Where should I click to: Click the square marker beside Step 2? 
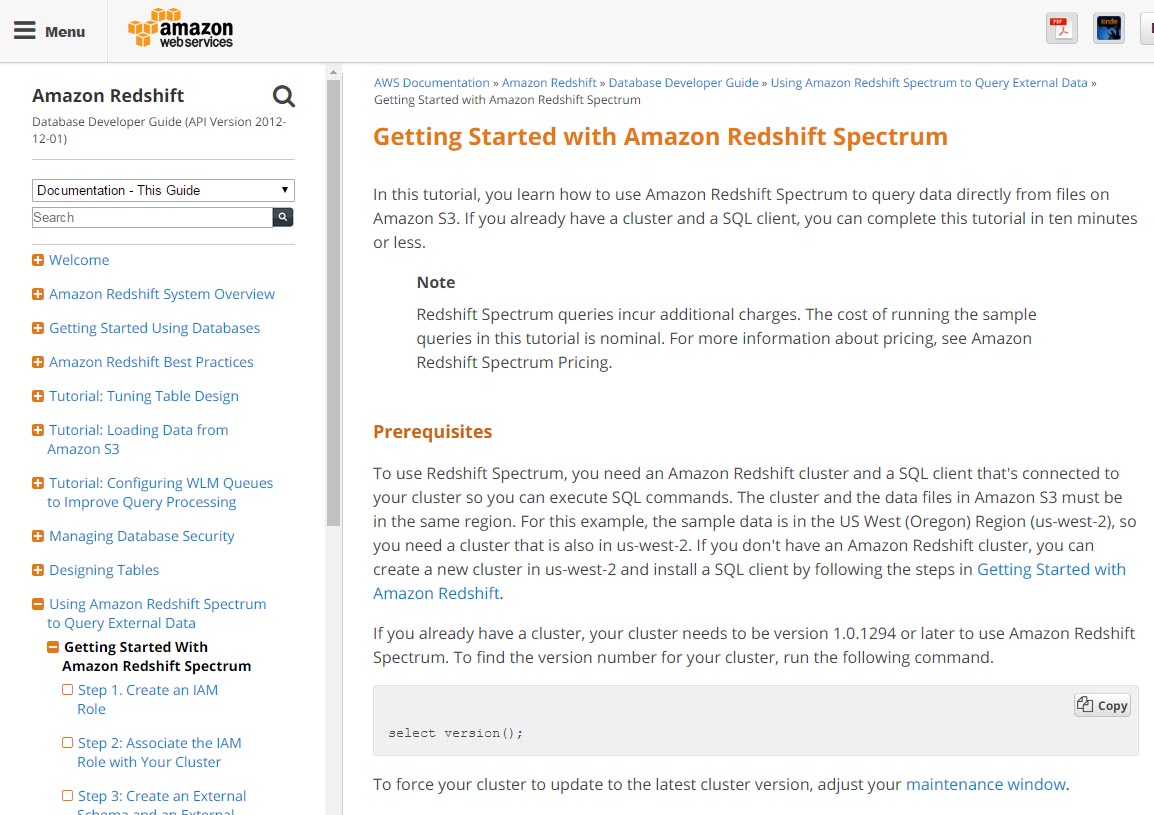[x=67, y=743]
